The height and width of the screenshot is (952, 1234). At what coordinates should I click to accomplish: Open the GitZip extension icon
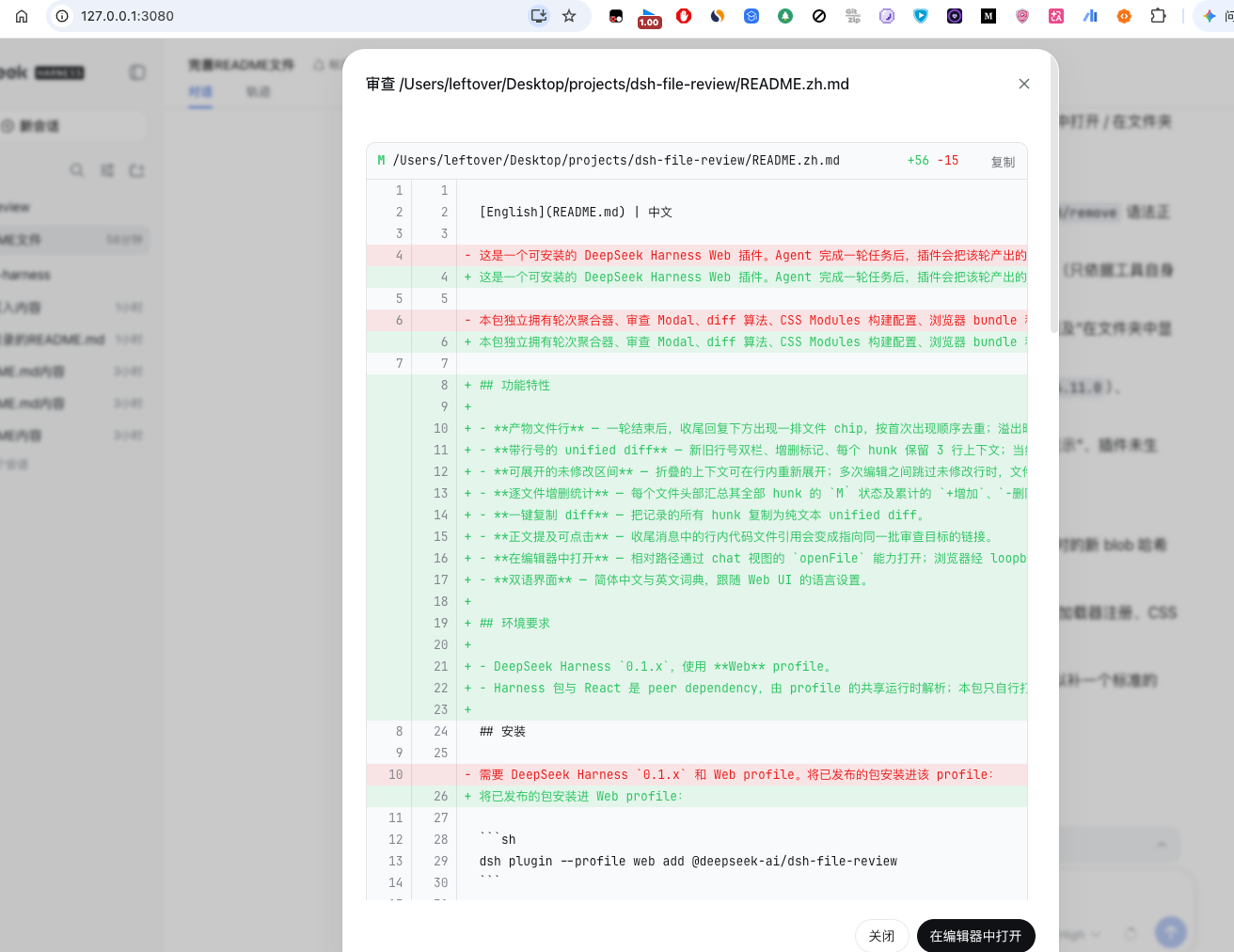tap(853, 16)
